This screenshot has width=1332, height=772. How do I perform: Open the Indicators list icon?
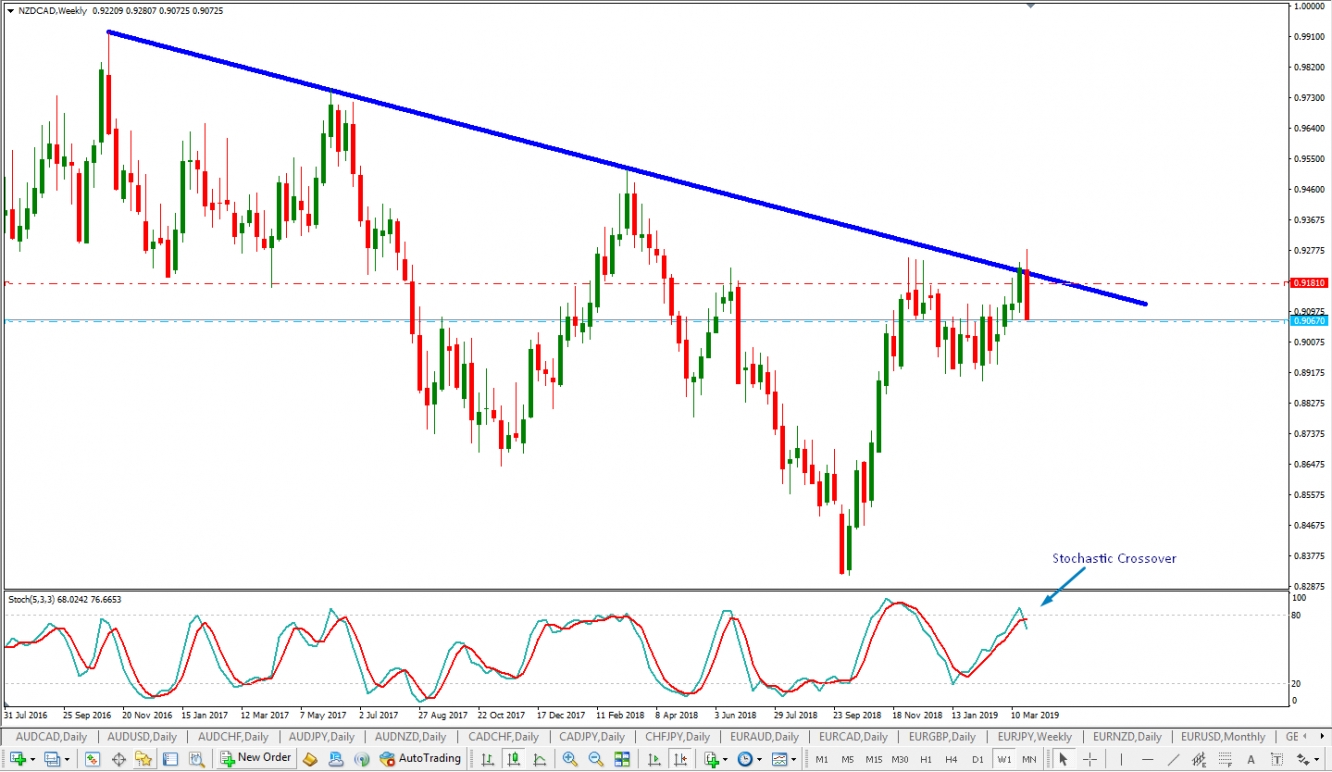pyautogui.click(x=712, y=759)
